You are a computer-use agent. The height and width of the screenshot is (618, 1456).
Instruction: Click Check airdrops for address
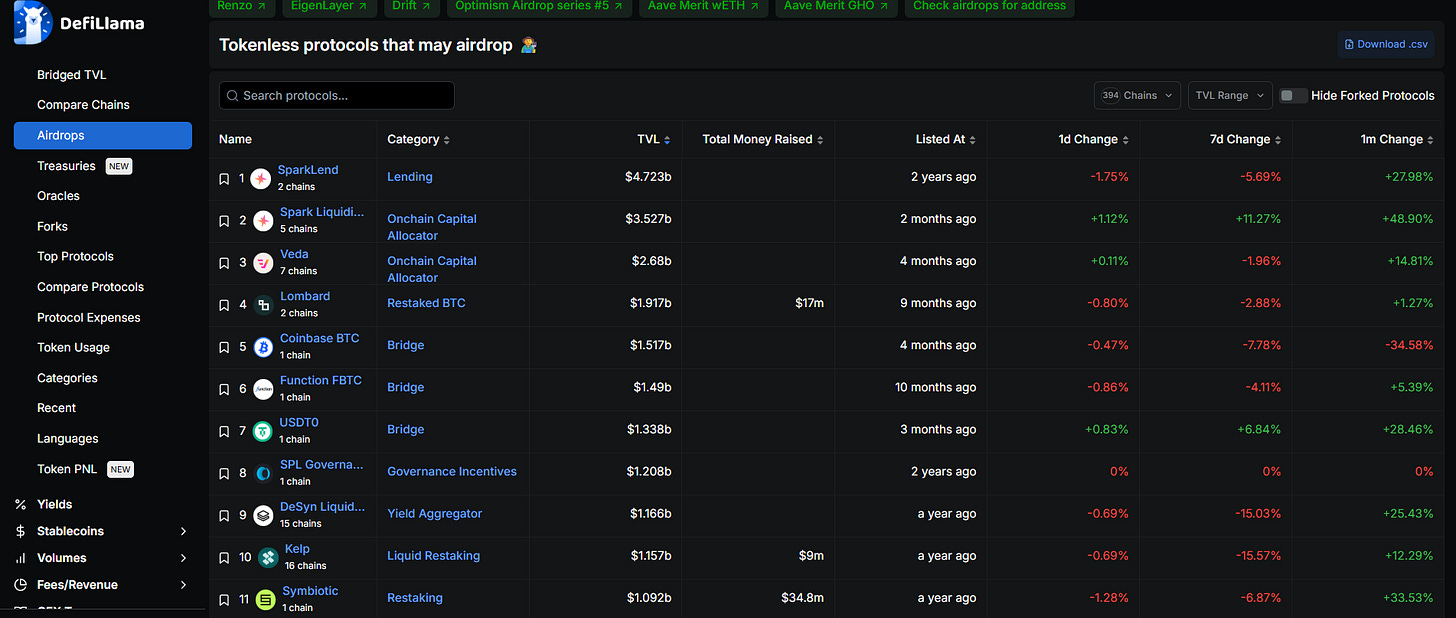(x=989, y=6)
